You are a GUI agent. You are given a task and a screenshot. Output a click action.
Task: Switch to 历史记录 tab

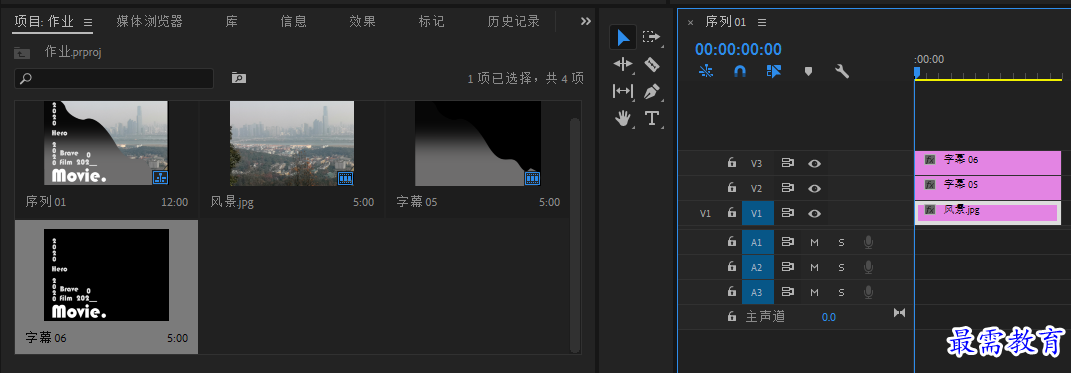514,21
